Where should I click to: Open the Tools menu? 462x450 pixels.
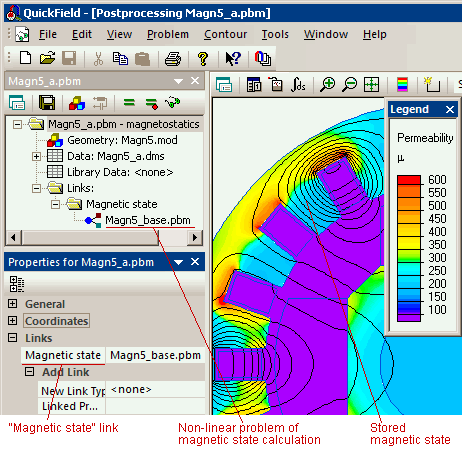(275, 34)
